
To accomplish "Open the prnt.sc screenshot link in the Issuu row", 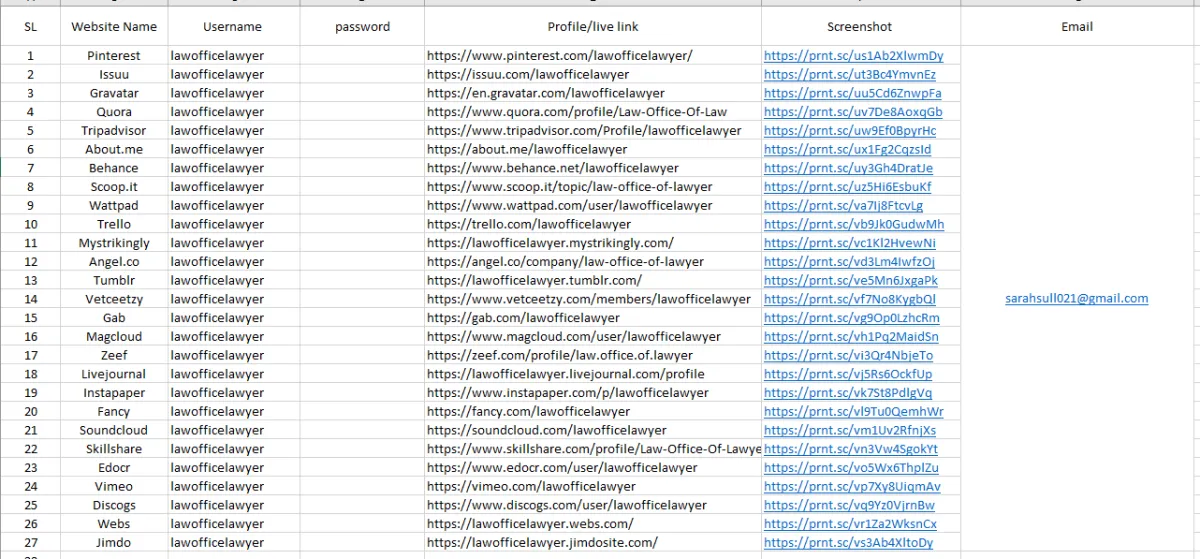I will pos(850,74).
